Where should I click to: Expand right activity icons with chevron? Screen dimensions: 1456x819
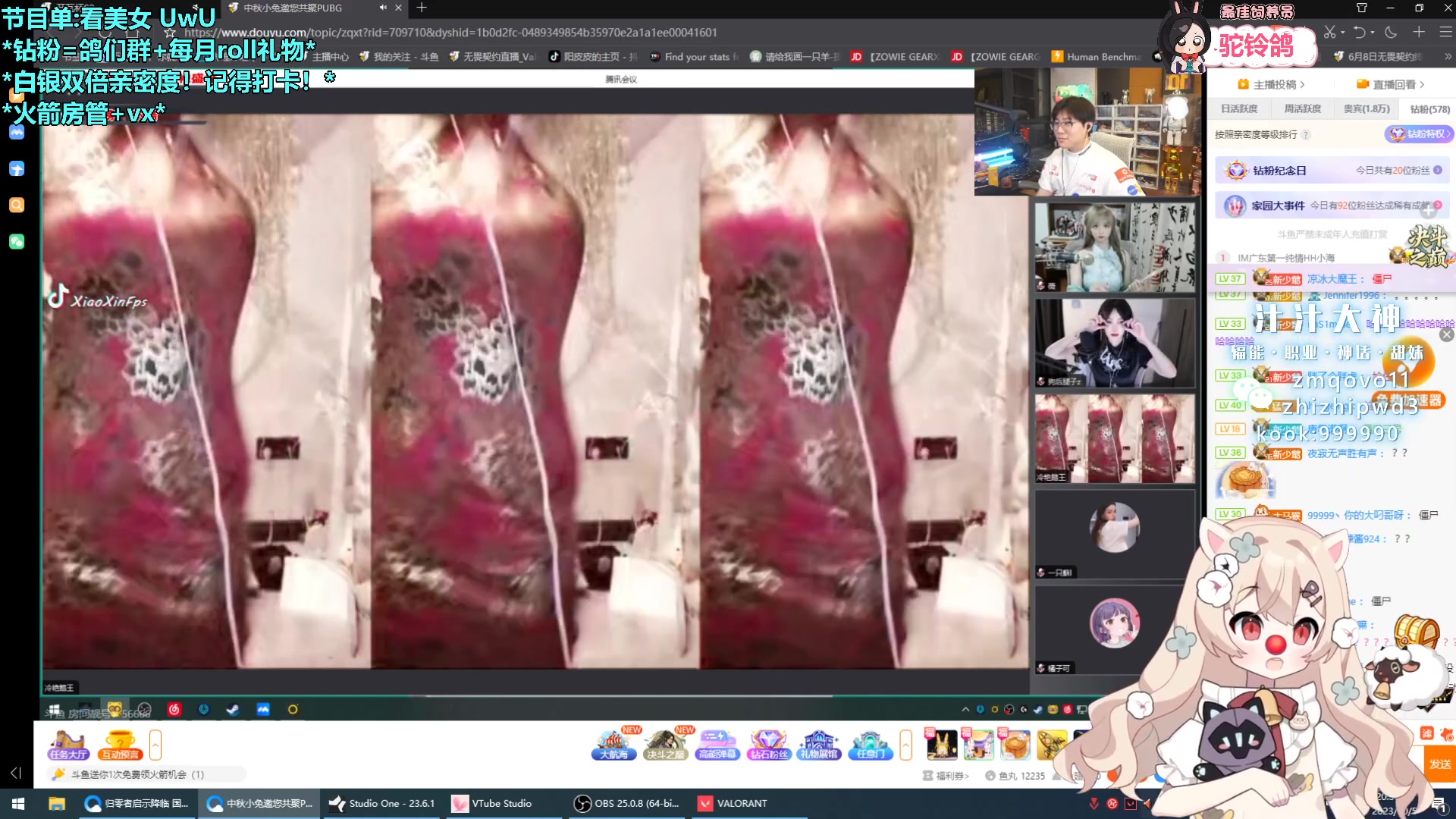(x=905, y=745)
